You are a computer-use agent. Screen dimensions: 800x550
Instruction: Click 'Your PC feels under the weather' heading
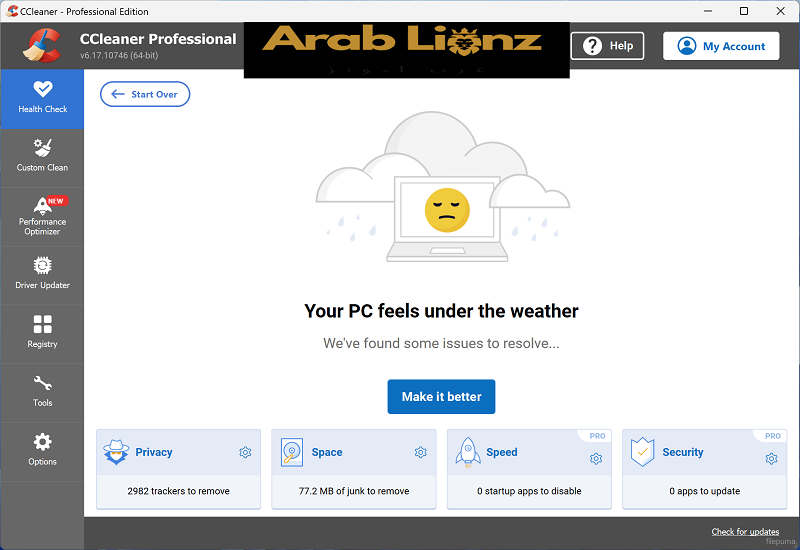441,311
